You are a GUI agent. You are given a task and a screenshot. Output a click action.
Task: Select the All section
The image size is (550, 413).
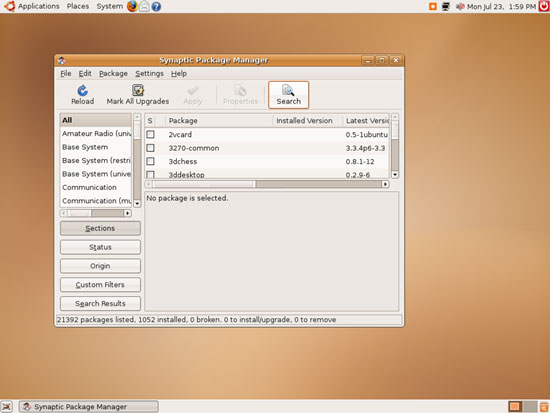(95, 120)
